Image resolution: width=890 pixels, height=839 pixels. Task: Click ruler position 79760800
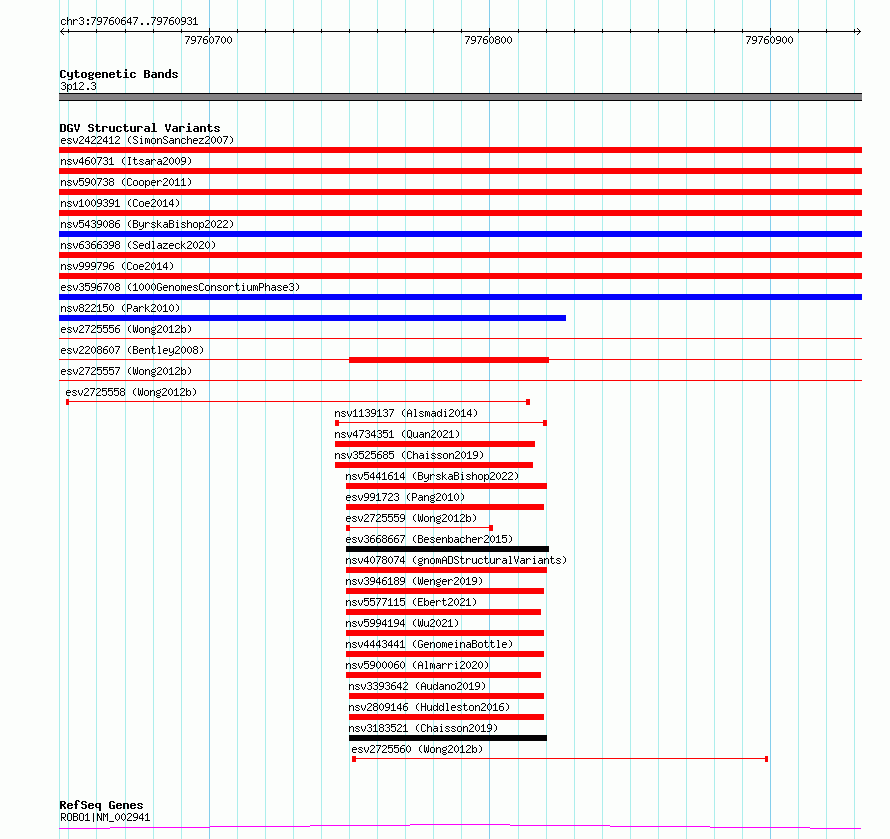(488, 40)
